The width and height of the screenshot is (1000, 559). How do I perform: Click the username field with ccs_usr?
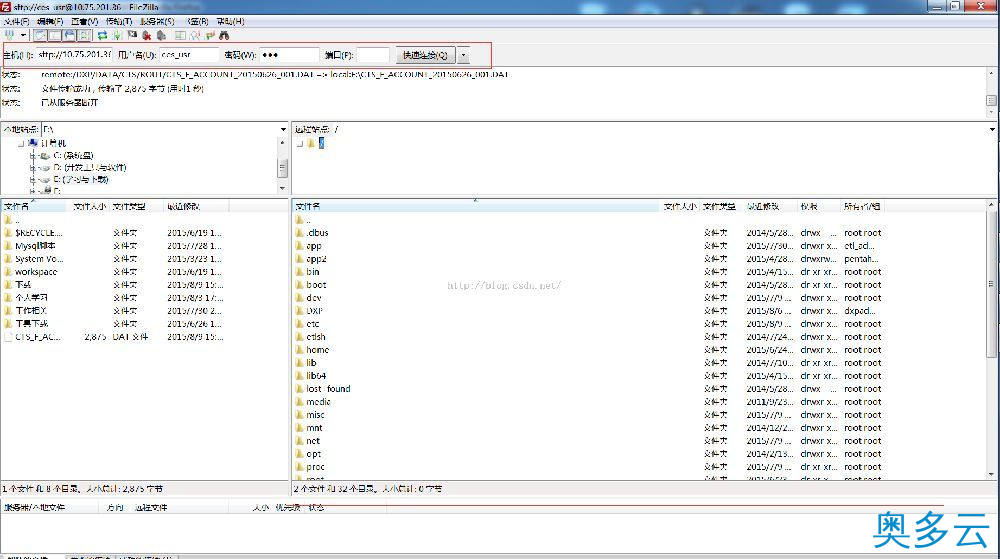point(189,55)
